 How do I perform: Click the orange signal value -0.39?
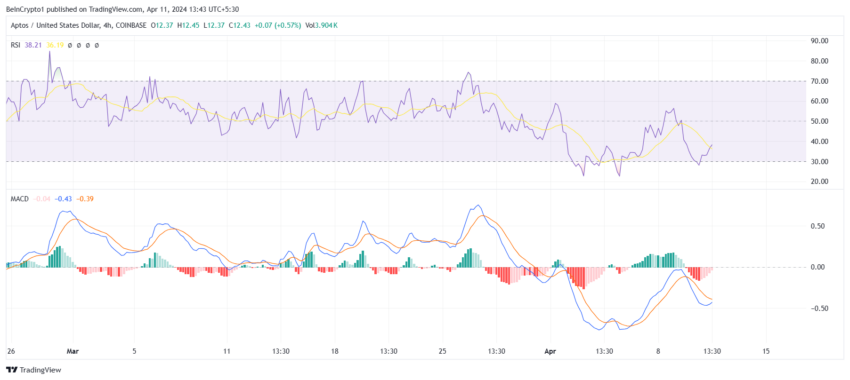85,199
